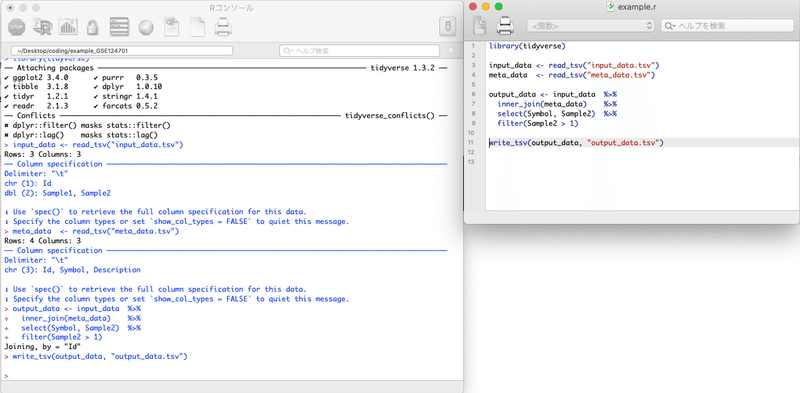Click the working directory path field in console
Viewport: 800px width, 393px height.
click(x=121, y=51)
